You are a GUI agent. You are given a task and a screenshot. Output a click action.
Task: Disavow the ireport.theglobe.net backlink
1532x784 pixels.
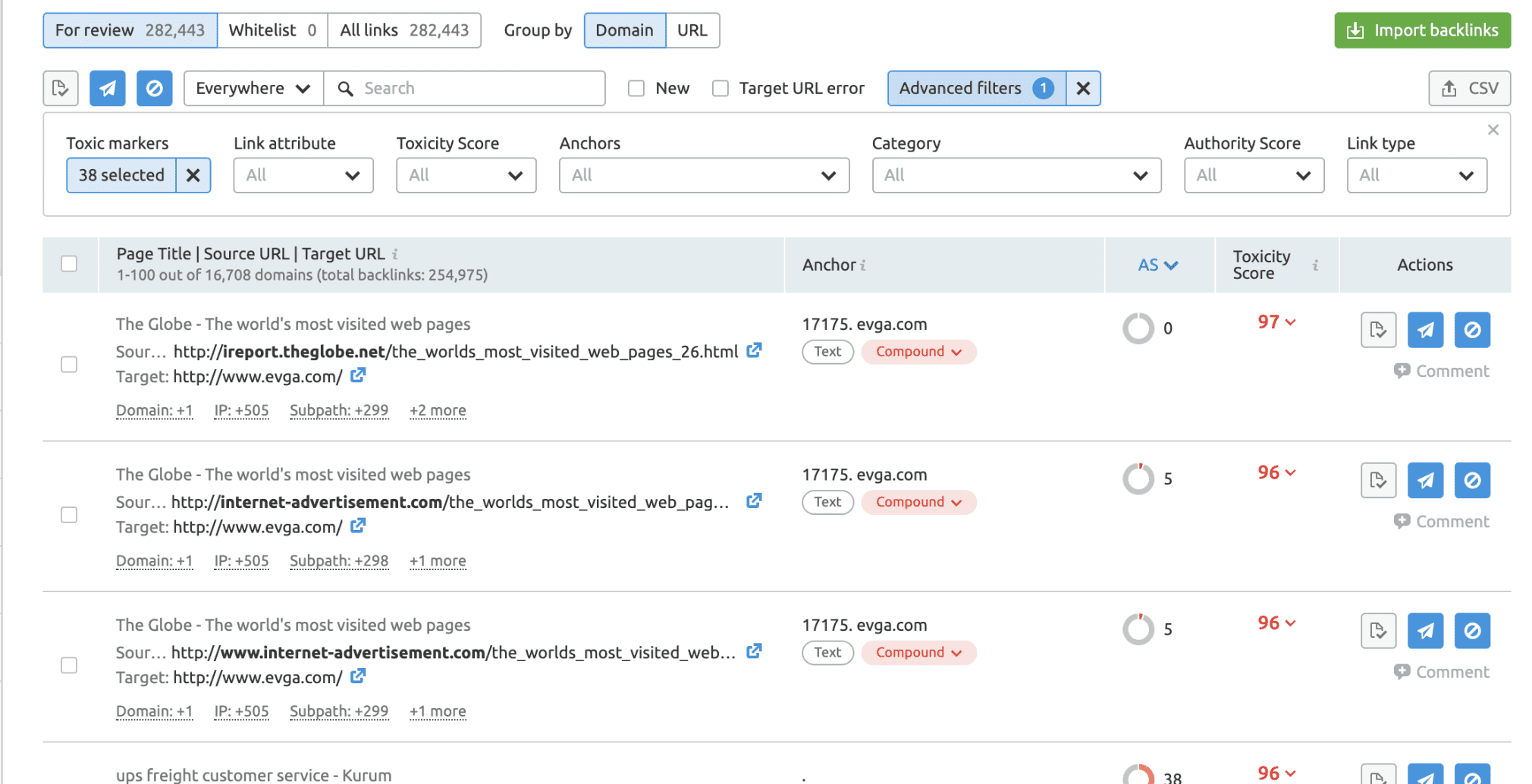[x=1472, y=330]
